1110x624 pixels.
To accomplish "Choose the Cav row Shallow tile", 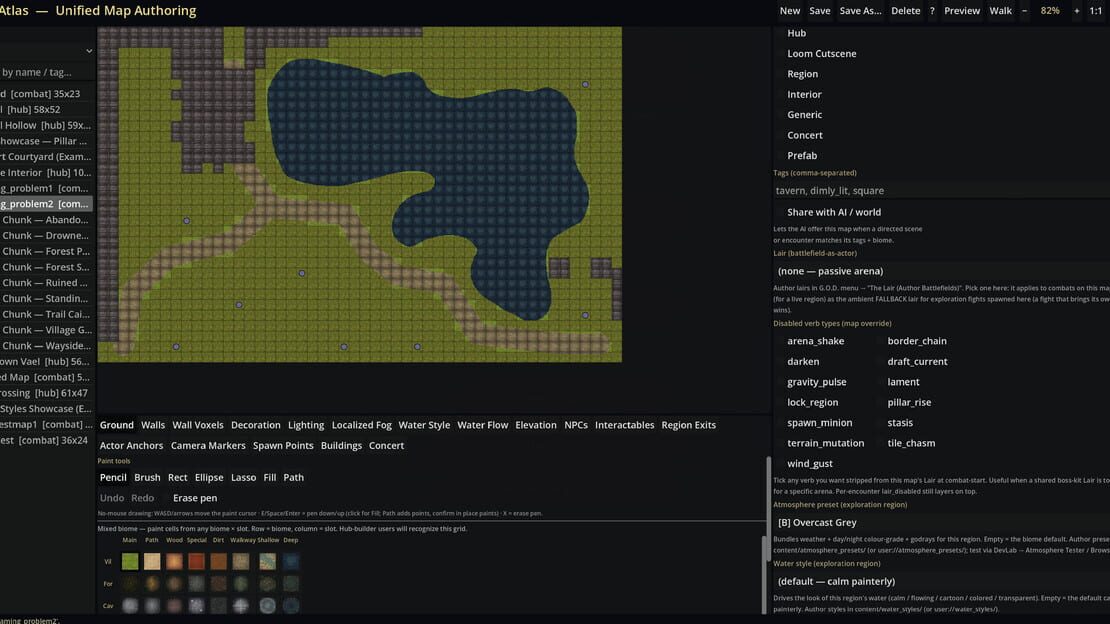I will click(x=268, y=606).
